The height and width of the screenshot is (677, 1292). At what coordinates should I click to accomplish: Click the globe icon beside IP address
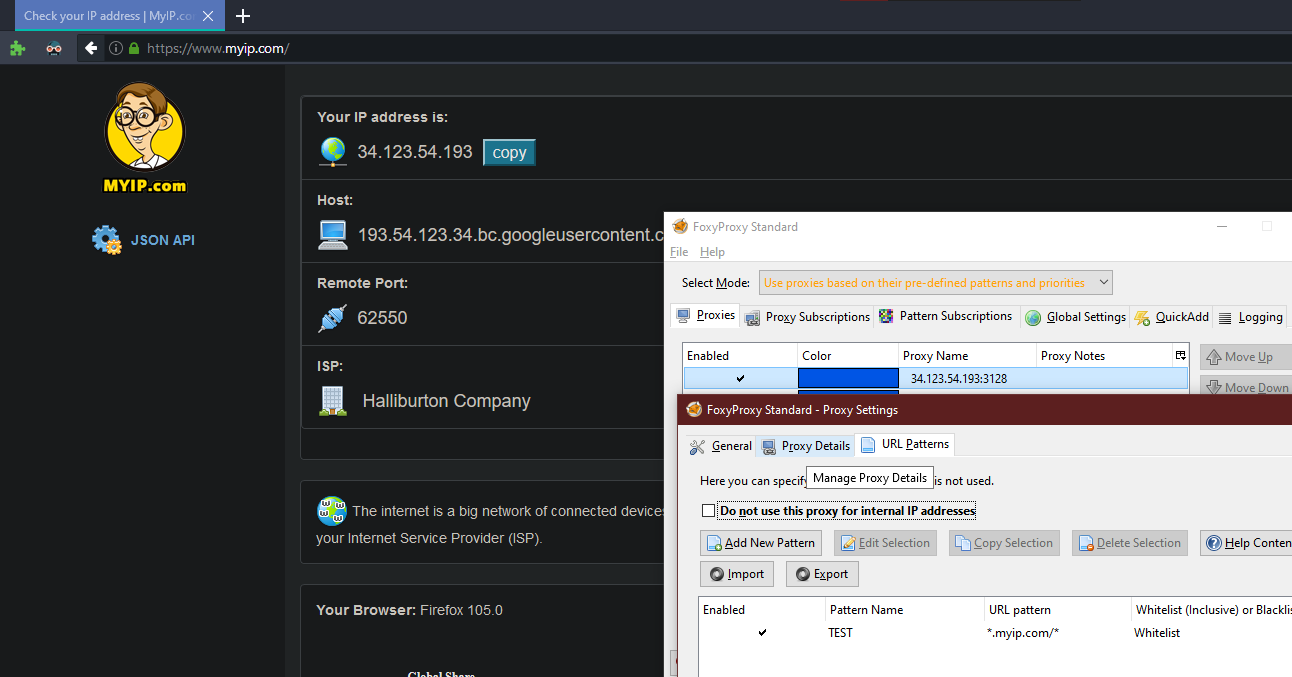click(x=333, y=152)
